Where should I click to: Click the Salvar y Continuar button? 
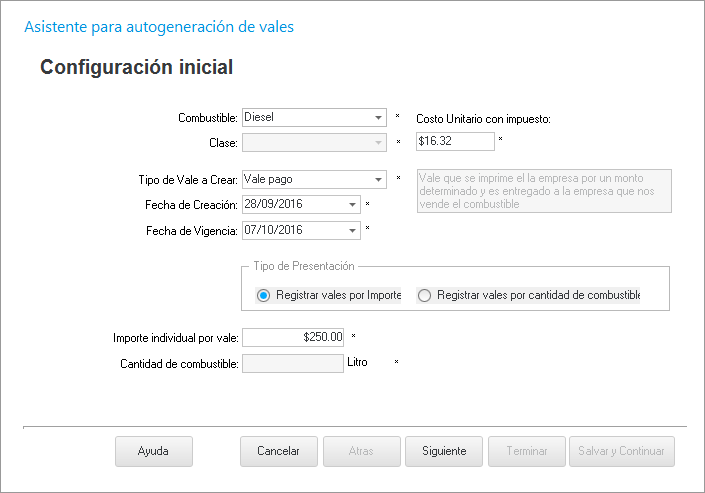tap(622, 452)
